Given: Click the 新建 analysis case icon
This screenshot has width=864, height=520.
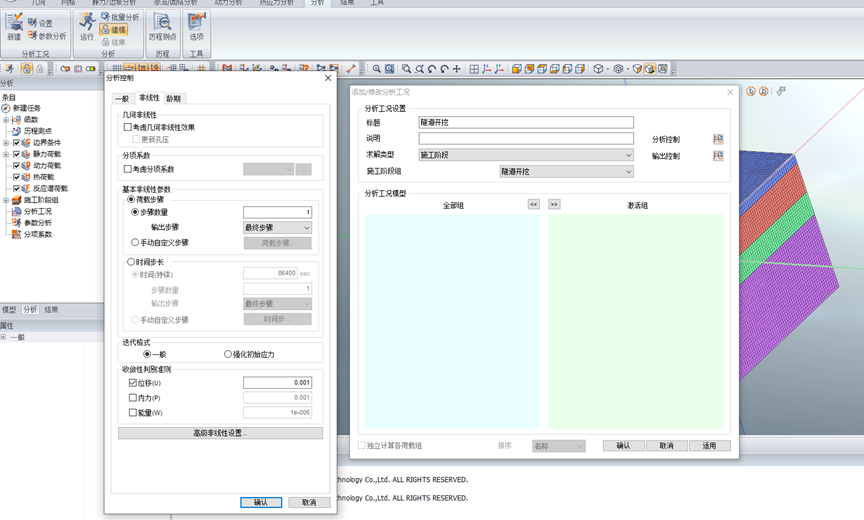Looking at the screenshot, I should pyautogui.click(x=14, y=26).
